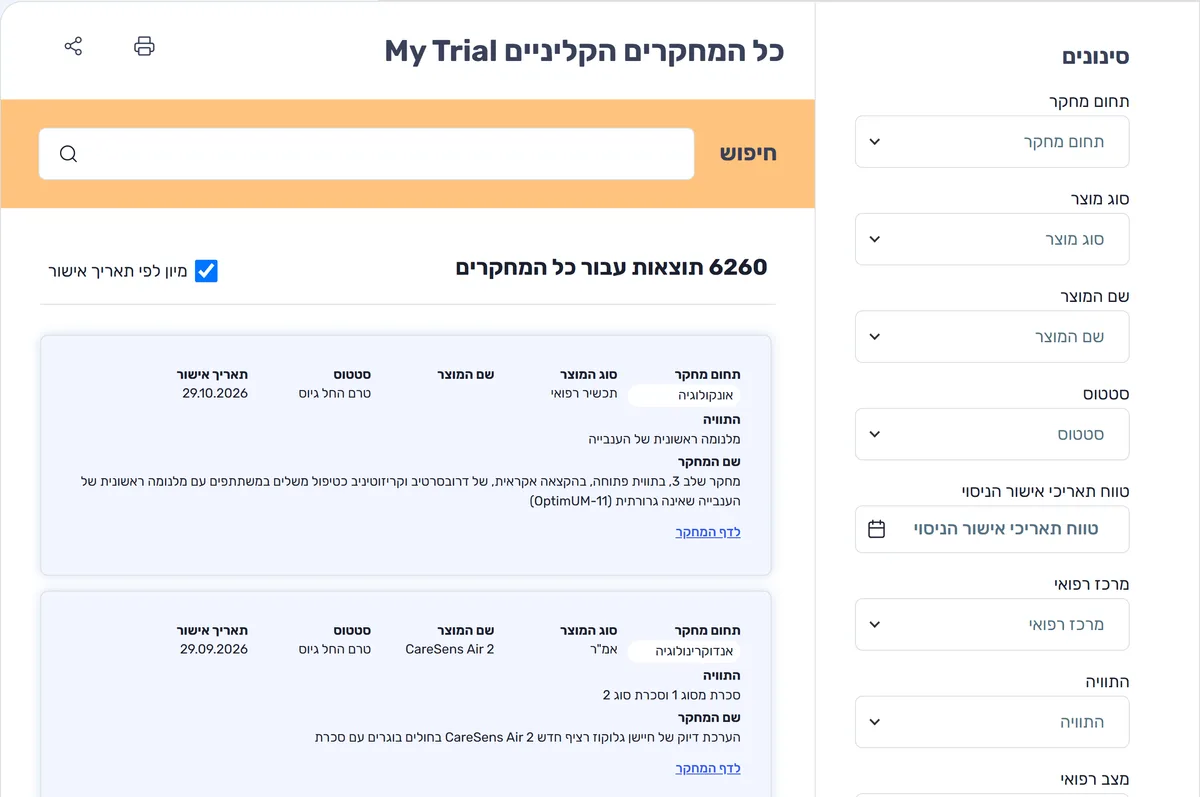1200x797 pixels.
Task: Click the תכשיר רפואי product type value
Action: [x=584, y=393]
